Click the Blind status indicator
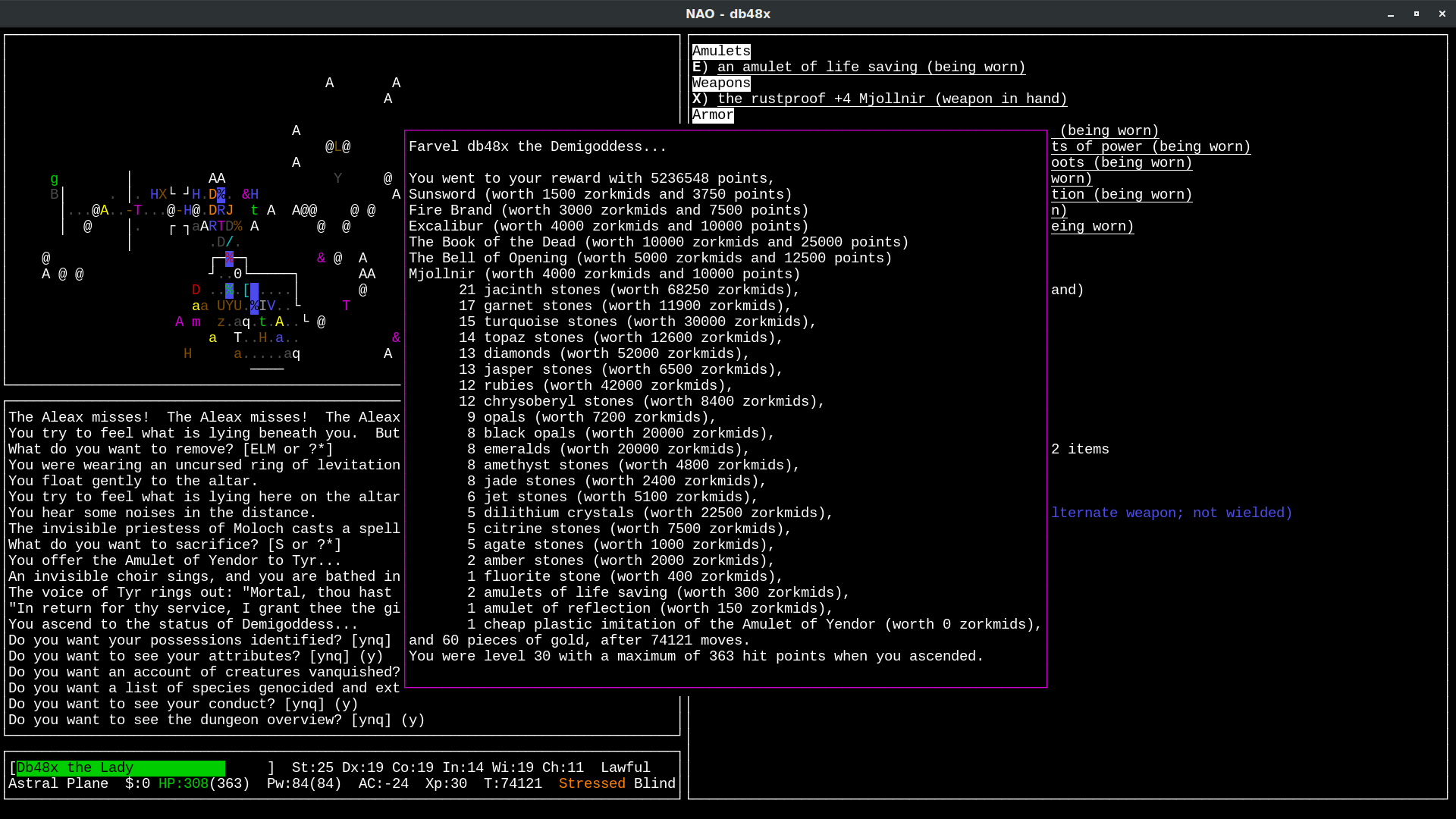1456x819 pixels. 654,783
